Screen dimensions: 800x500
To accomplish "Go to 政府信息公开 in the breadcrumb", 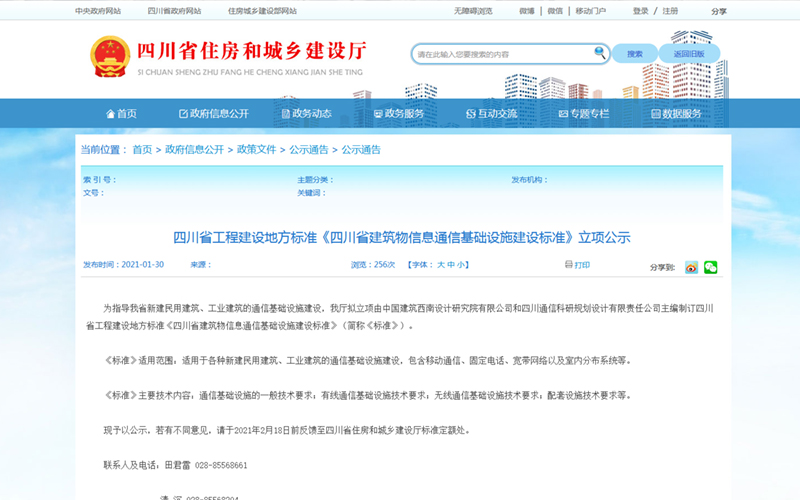I will point(194,149).
